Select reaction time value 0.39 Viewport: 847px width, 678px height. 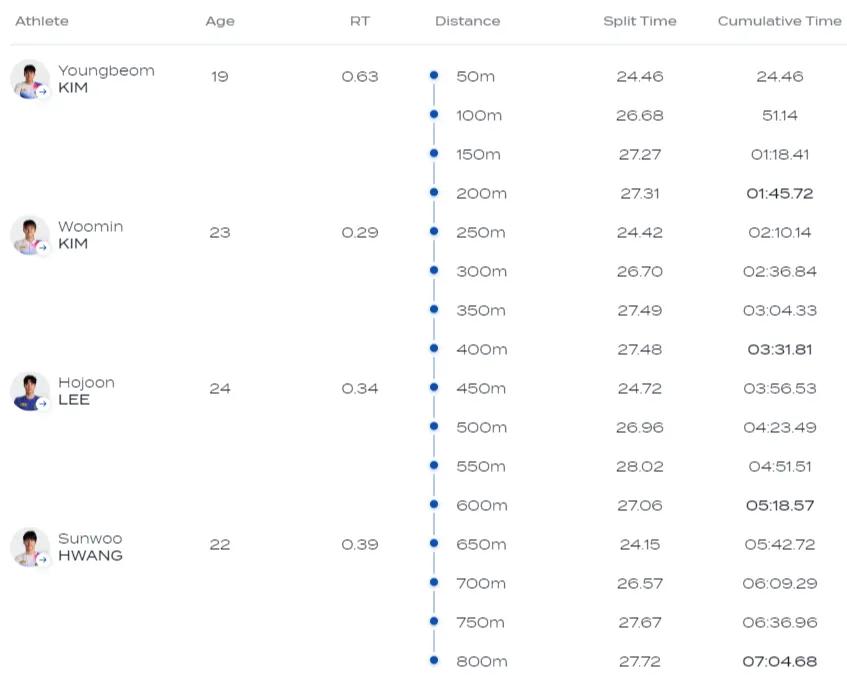click(360, 545)
